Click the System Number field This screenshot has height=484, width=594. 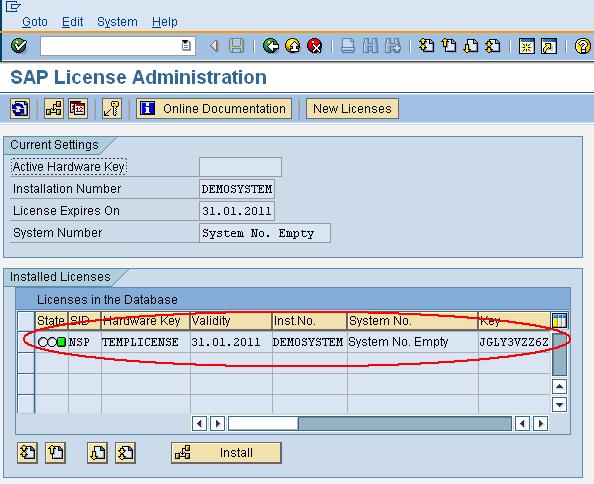click(x=265, y=233)
